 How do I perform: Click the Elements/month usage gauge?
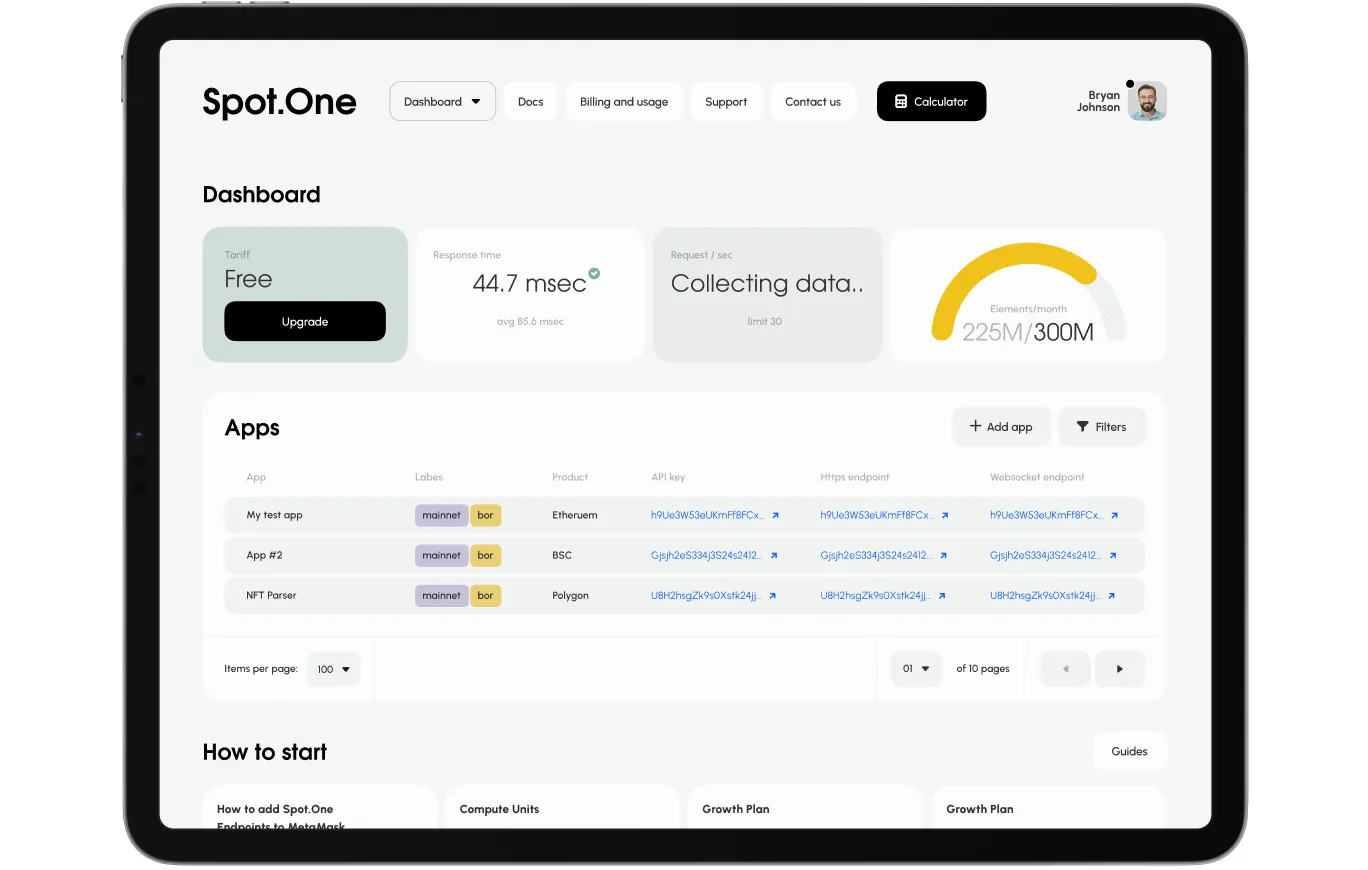click(1029, 294)
